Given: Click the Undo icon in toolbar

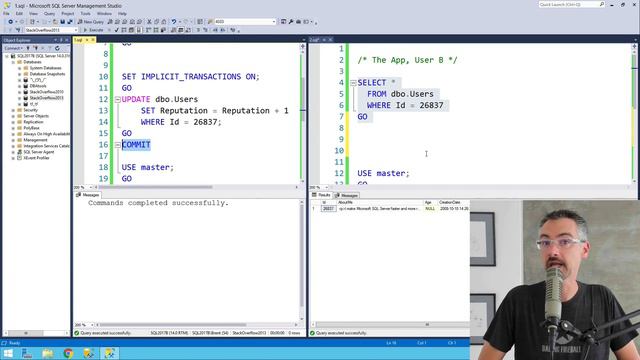Looking at the screenshot, I should tap(174, 22).
